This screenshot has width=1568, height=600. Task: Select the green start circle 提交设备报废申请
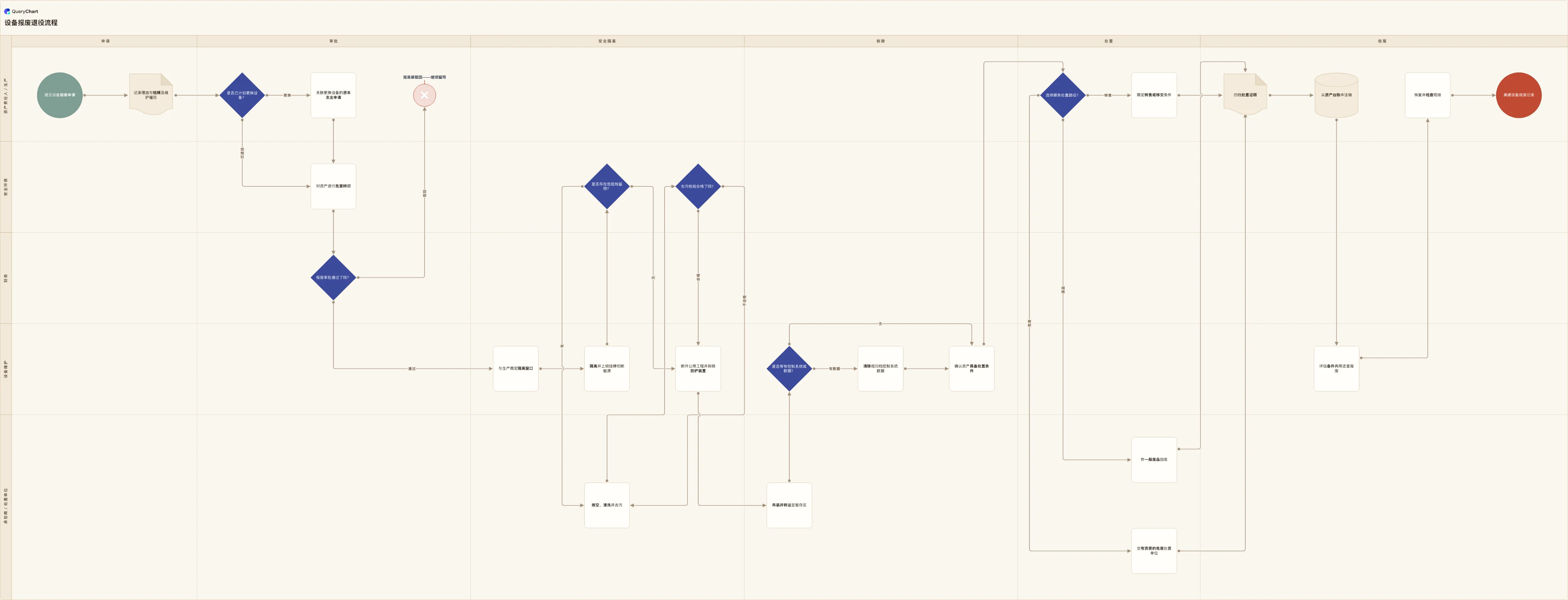pos(60,95)
